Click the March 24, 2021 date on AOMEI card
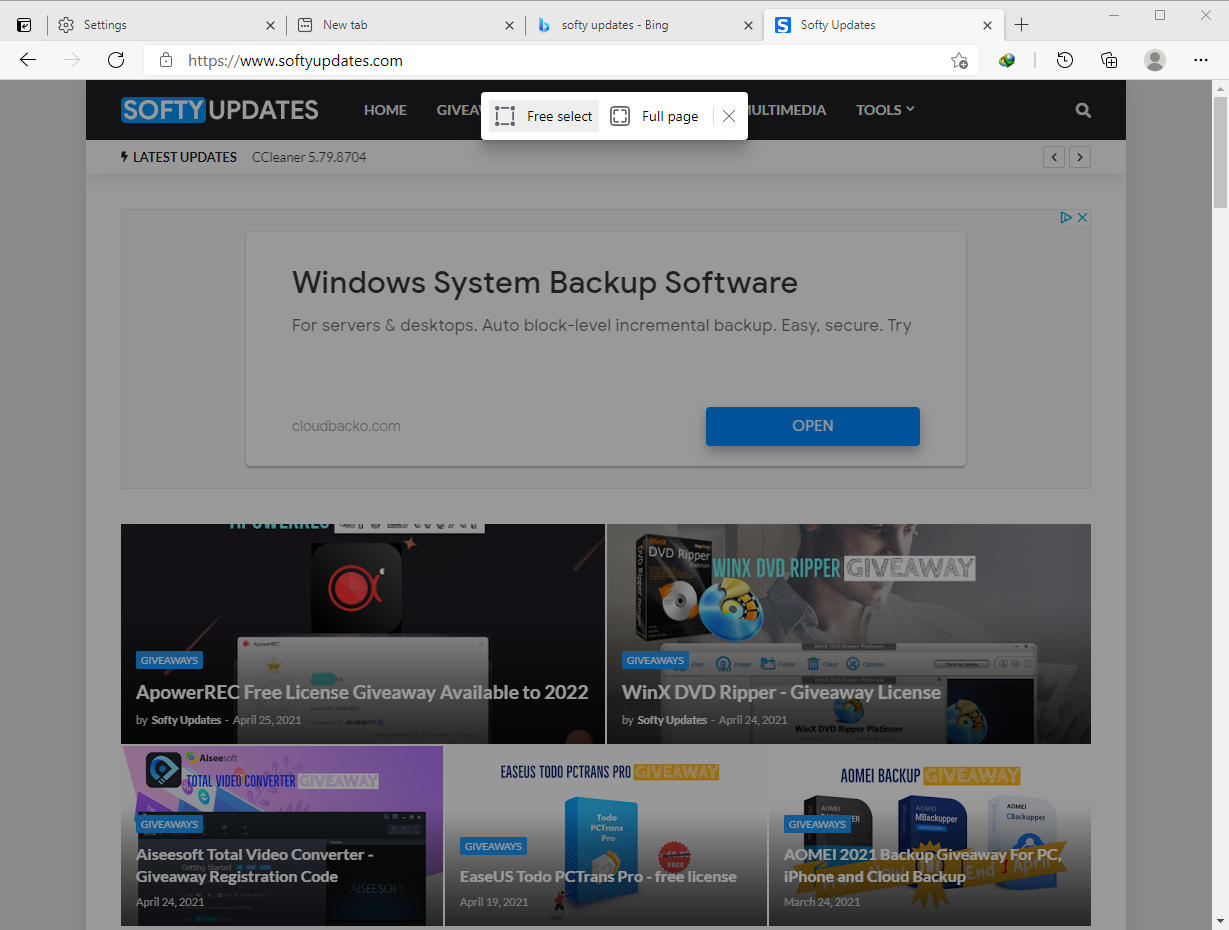Viewport: 1229px width, 930px height. pyautogui.click(x=822, y=902)
